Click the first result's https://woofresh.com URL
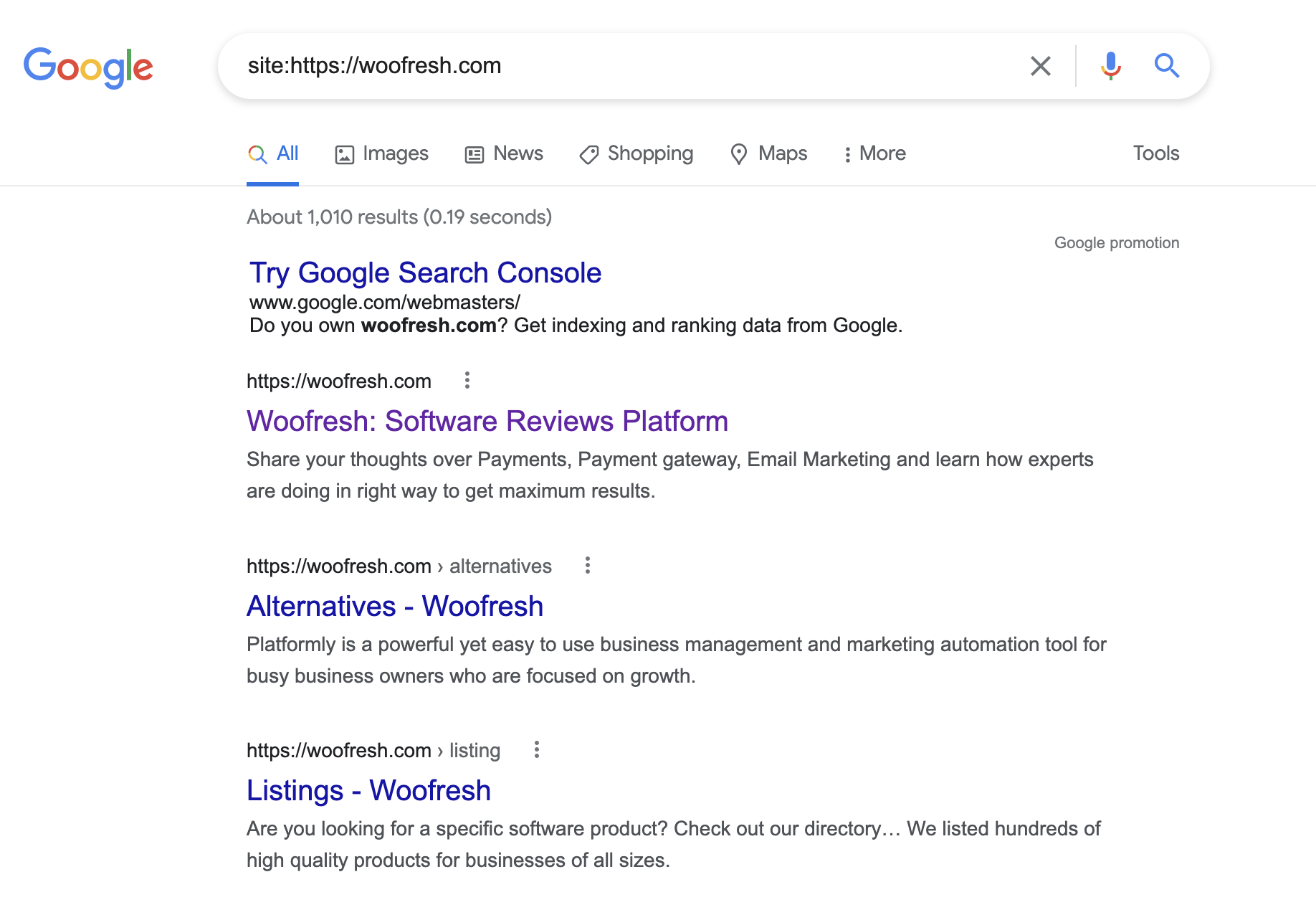 [x=339, y=381]
